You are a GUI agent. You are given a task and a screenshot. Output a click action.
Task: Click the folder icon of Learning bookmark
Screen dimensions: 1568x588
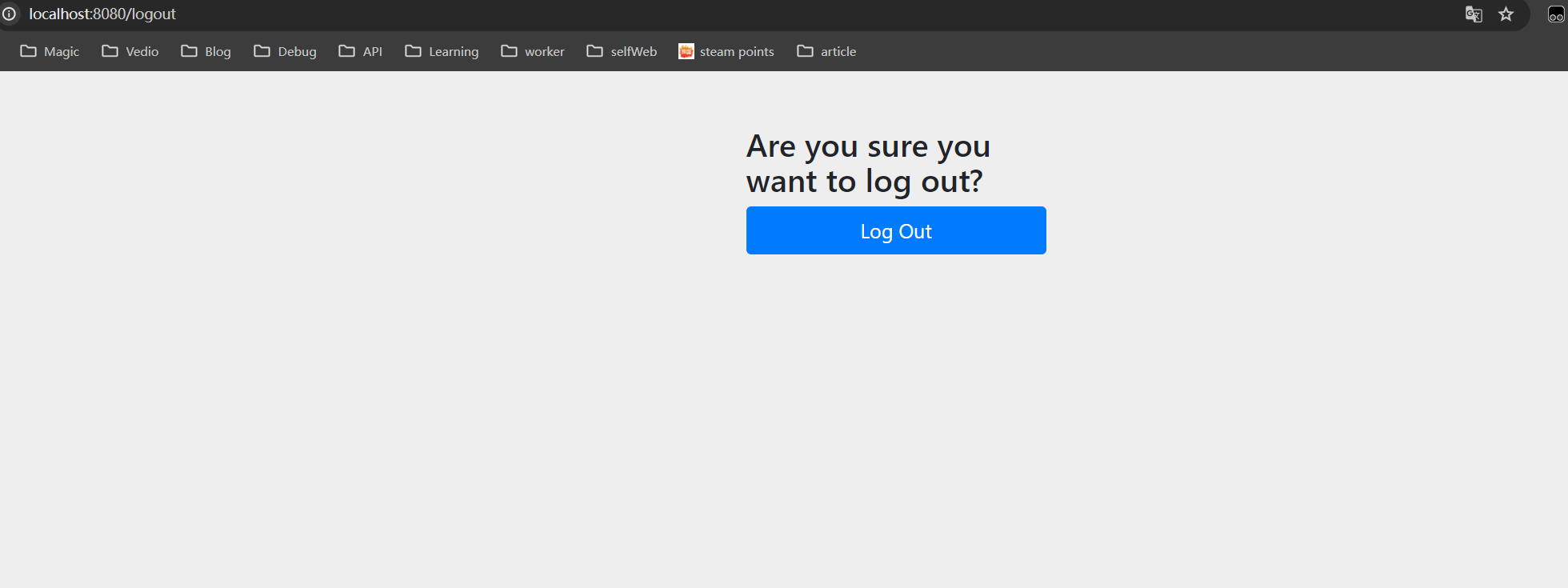pos(413,51)
